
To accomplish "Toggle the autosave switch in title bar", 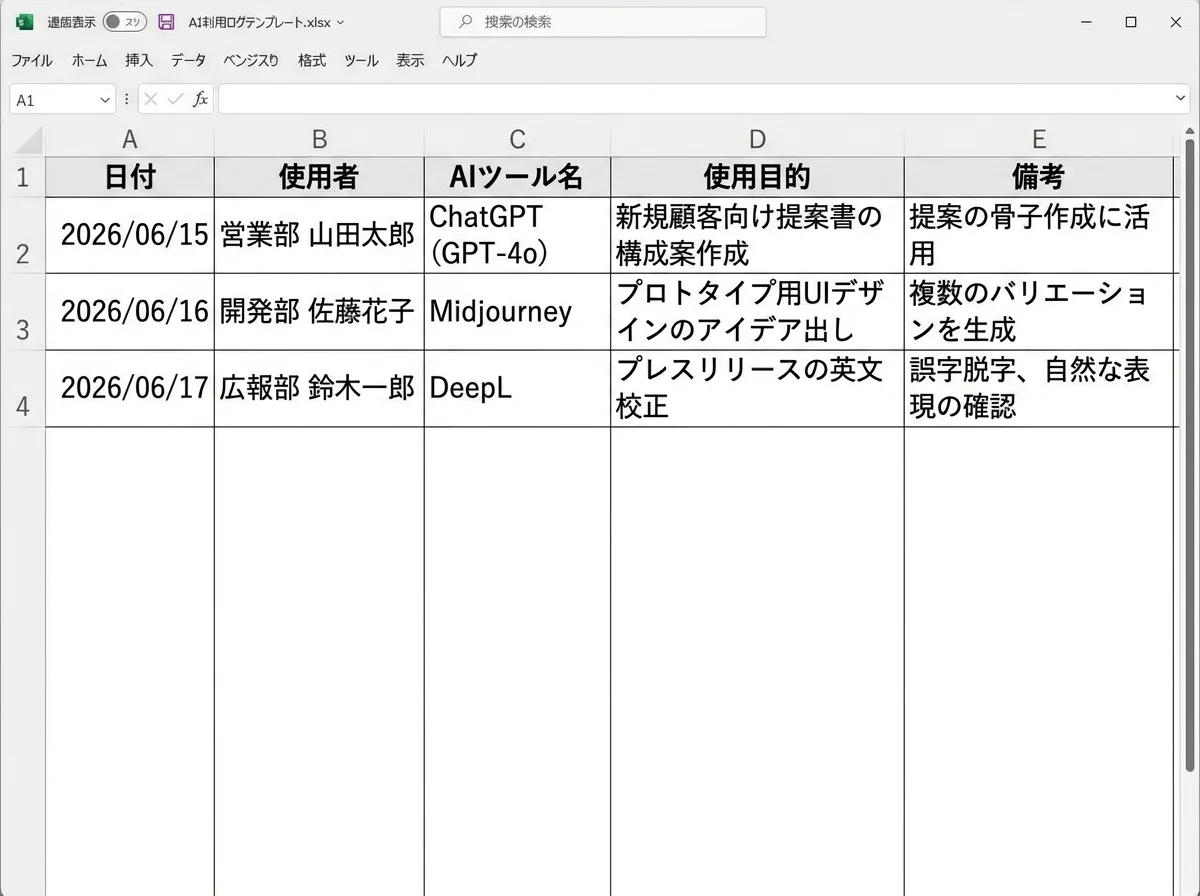I will click(x=125, y=22).
